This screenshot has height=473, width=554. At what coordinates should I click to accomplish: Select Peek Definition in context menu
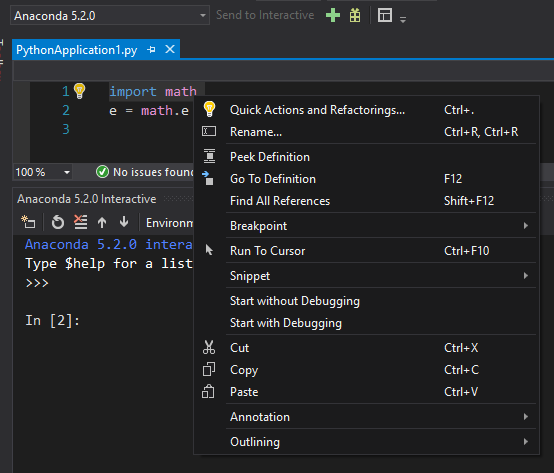pos(366,157)
